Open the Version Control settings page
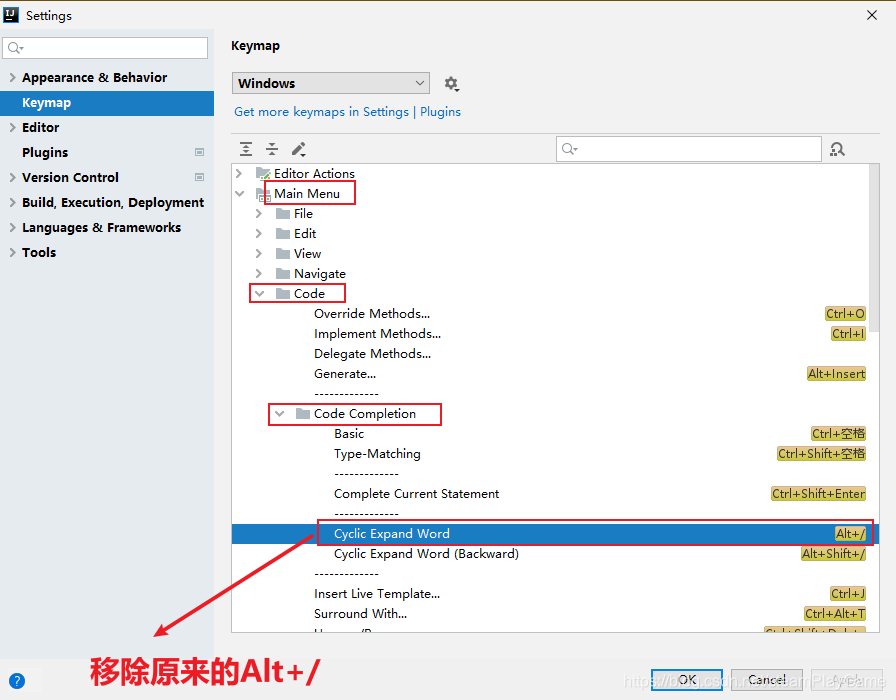896x700 pixels. coord(70,178)
